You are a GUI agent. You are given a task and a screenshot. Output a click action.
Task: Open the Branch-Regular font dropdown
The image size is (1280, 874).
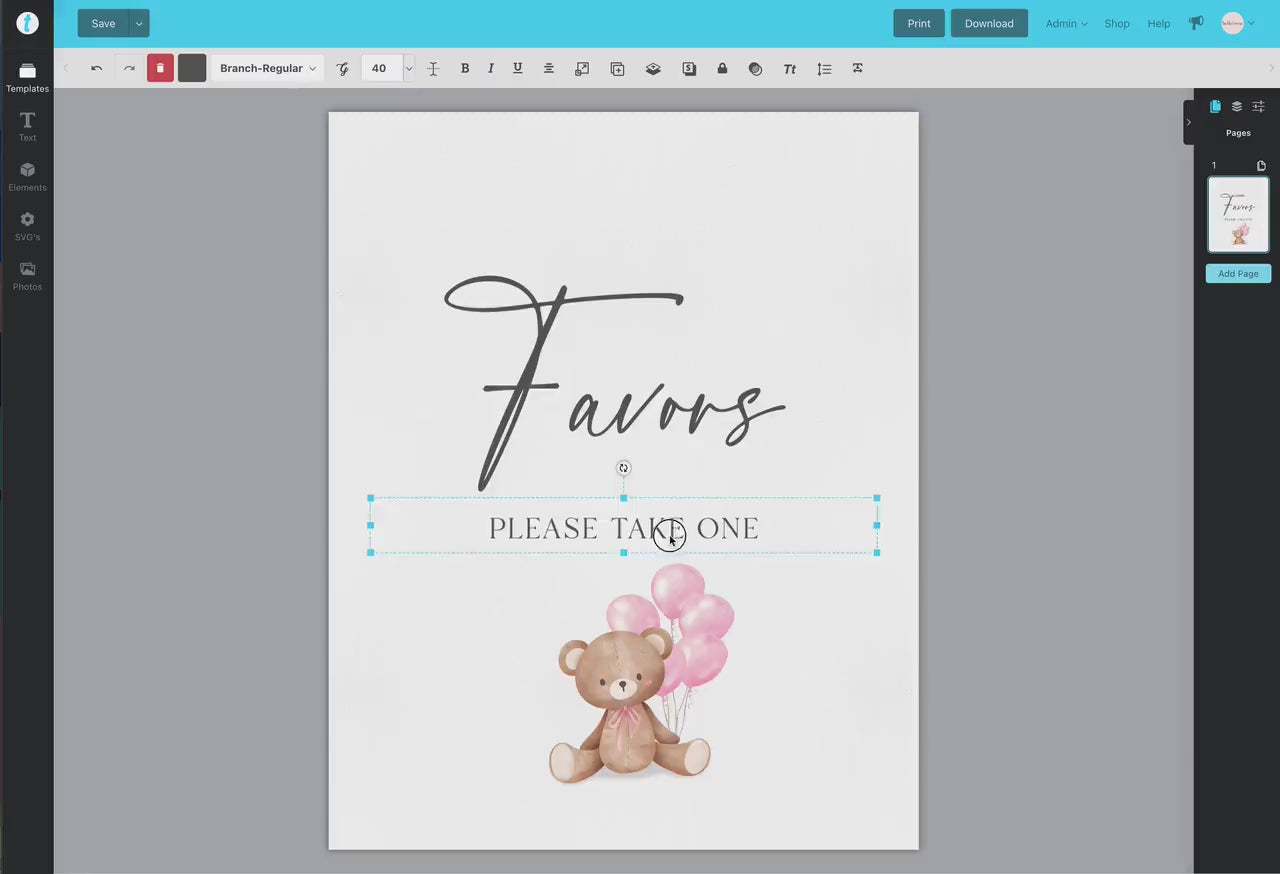pos(267,68)
